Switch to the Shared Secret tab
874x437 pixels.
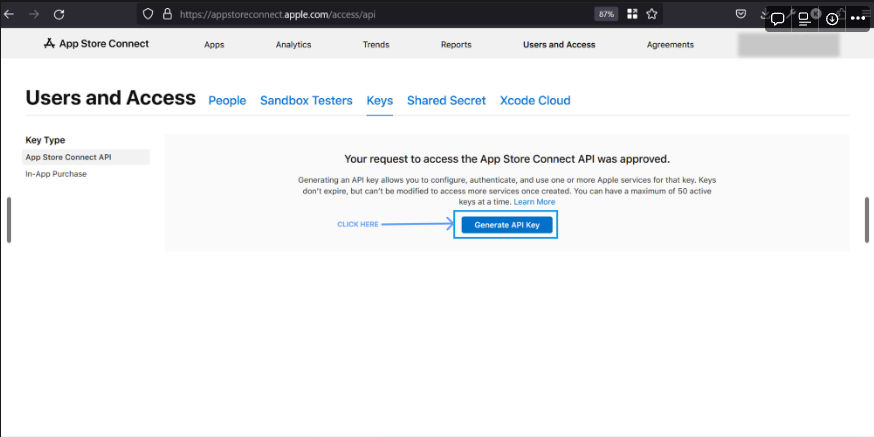coord(446,101)
